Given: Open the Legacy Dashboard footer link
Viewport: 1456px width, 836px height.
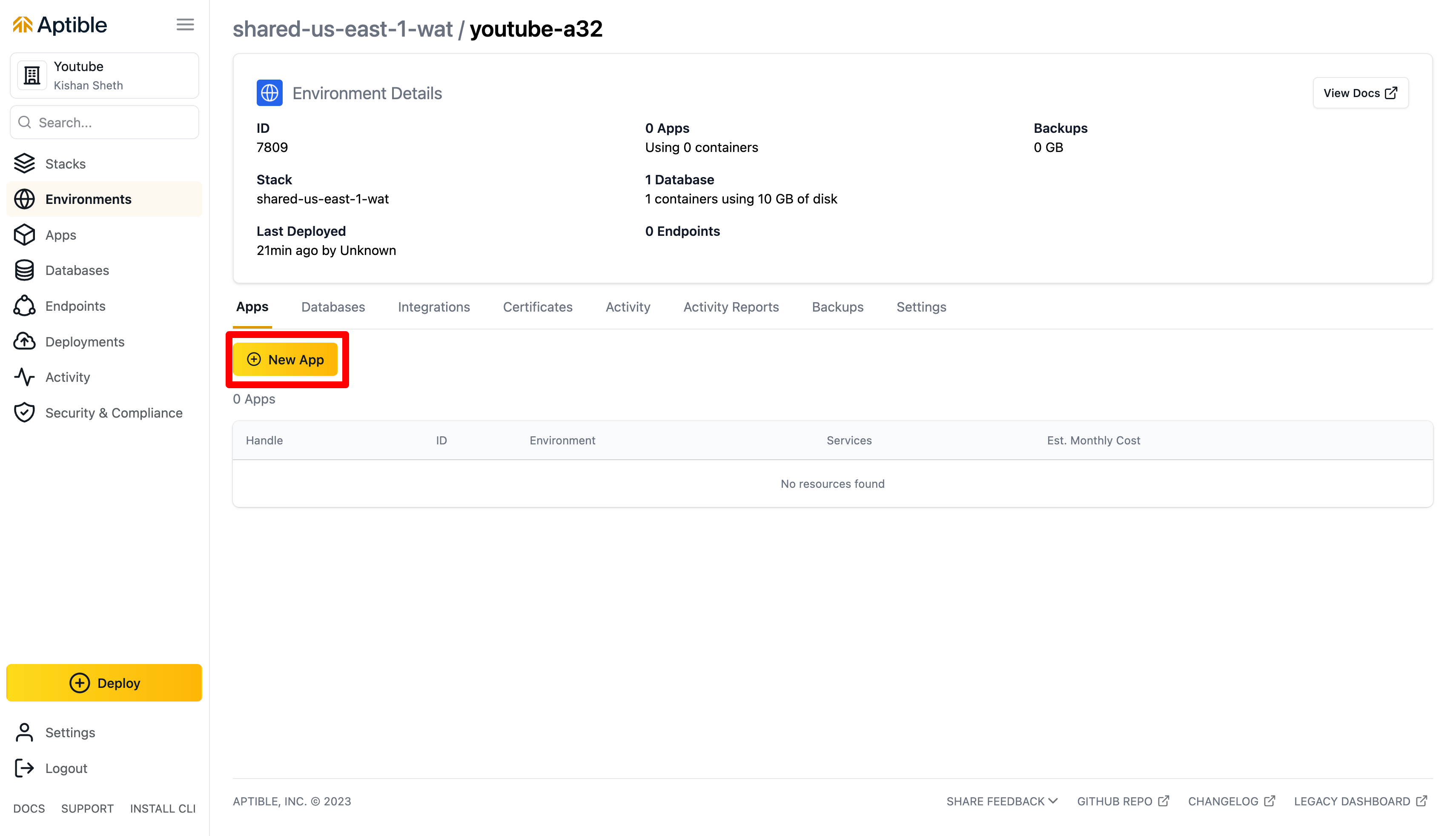Looking at the screenshot, I should (x=1359, y=802).
